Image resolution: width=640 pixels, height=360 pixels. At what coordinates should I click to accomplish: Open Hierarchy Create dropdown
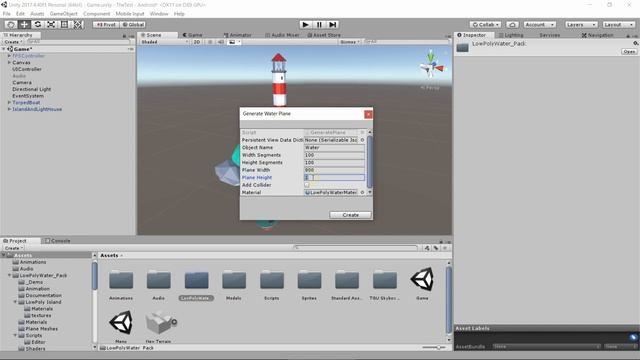pos(13,42)
